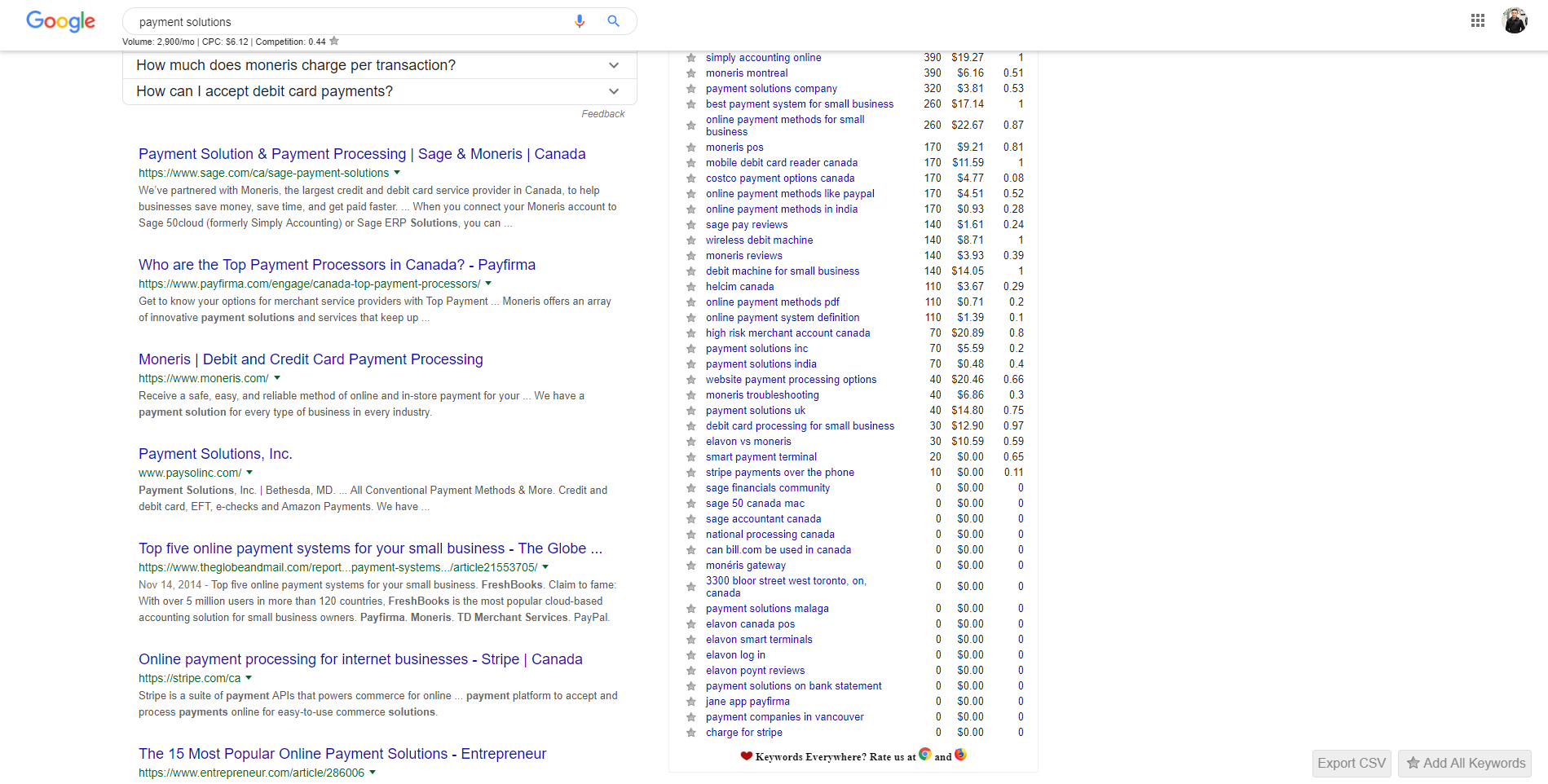1548x784 pixels.
Task: Expand 'How much does moneris charge' question
Action: 380,65
